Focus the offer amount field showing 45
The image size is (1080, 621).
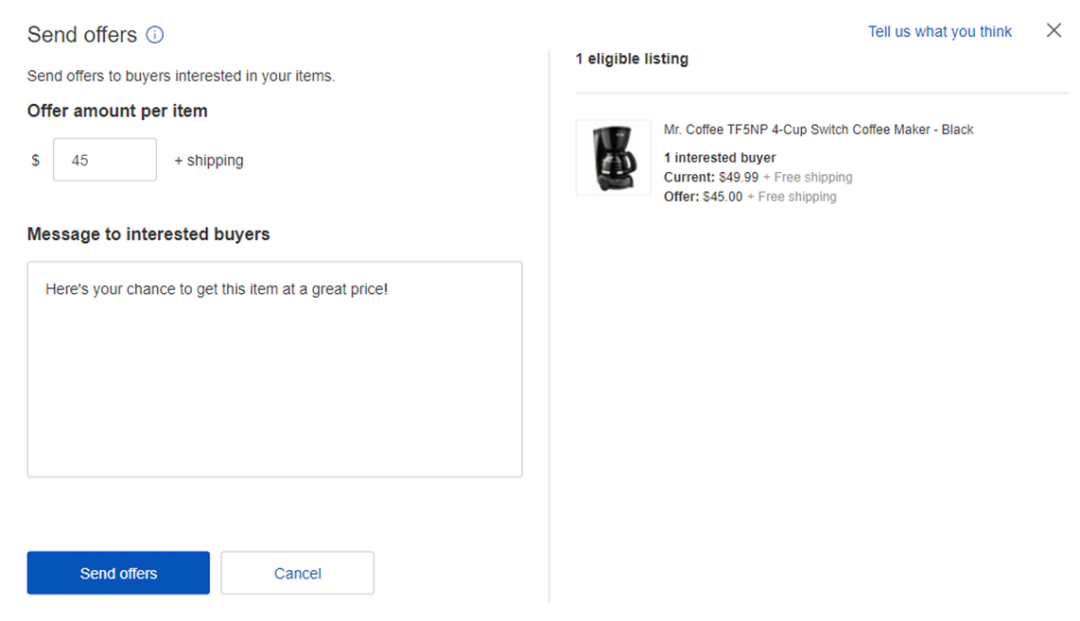pos(105,160)
